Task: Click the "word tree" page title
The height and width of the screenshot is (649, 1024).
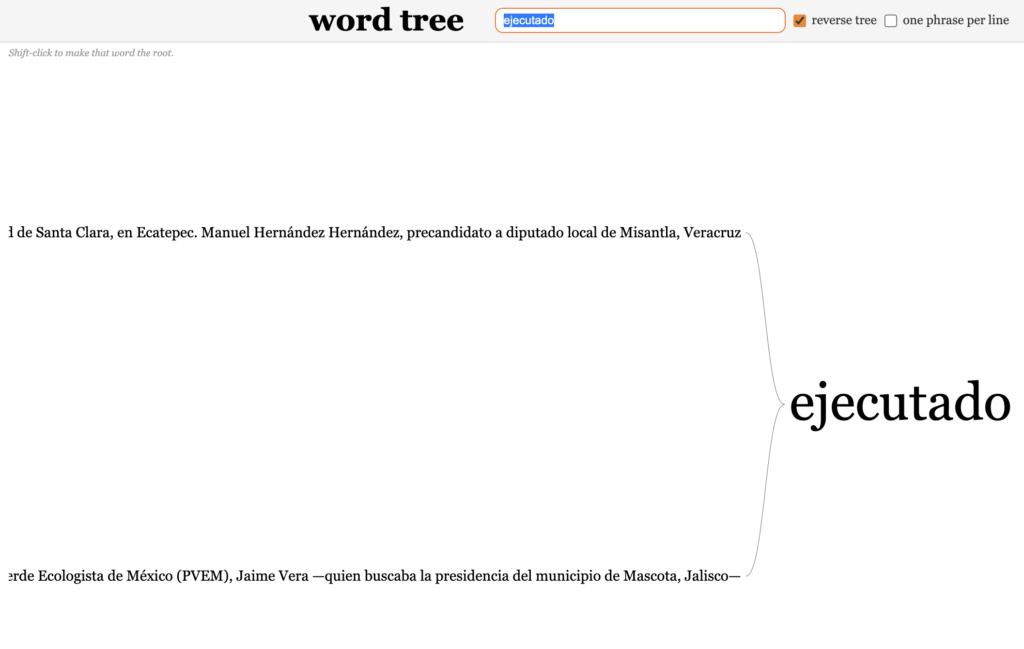Action: click(x=386, y=20)
